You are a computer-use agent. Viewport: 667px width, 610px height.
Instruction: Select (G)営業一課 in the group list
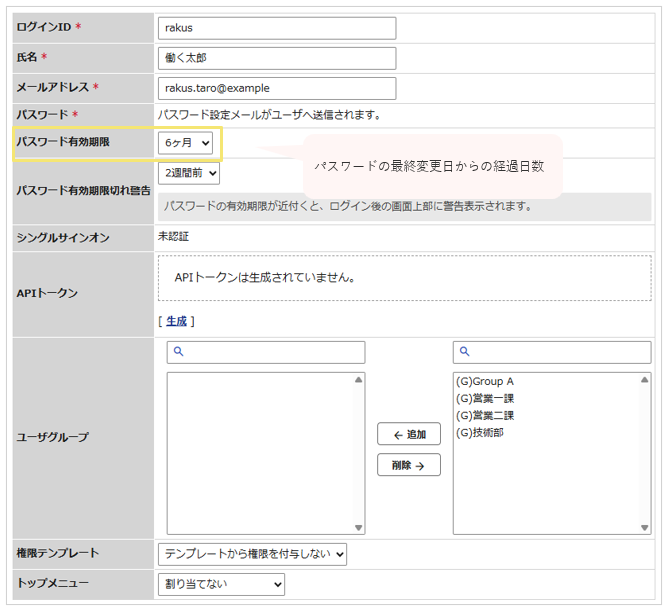click(x=485, y=399)
